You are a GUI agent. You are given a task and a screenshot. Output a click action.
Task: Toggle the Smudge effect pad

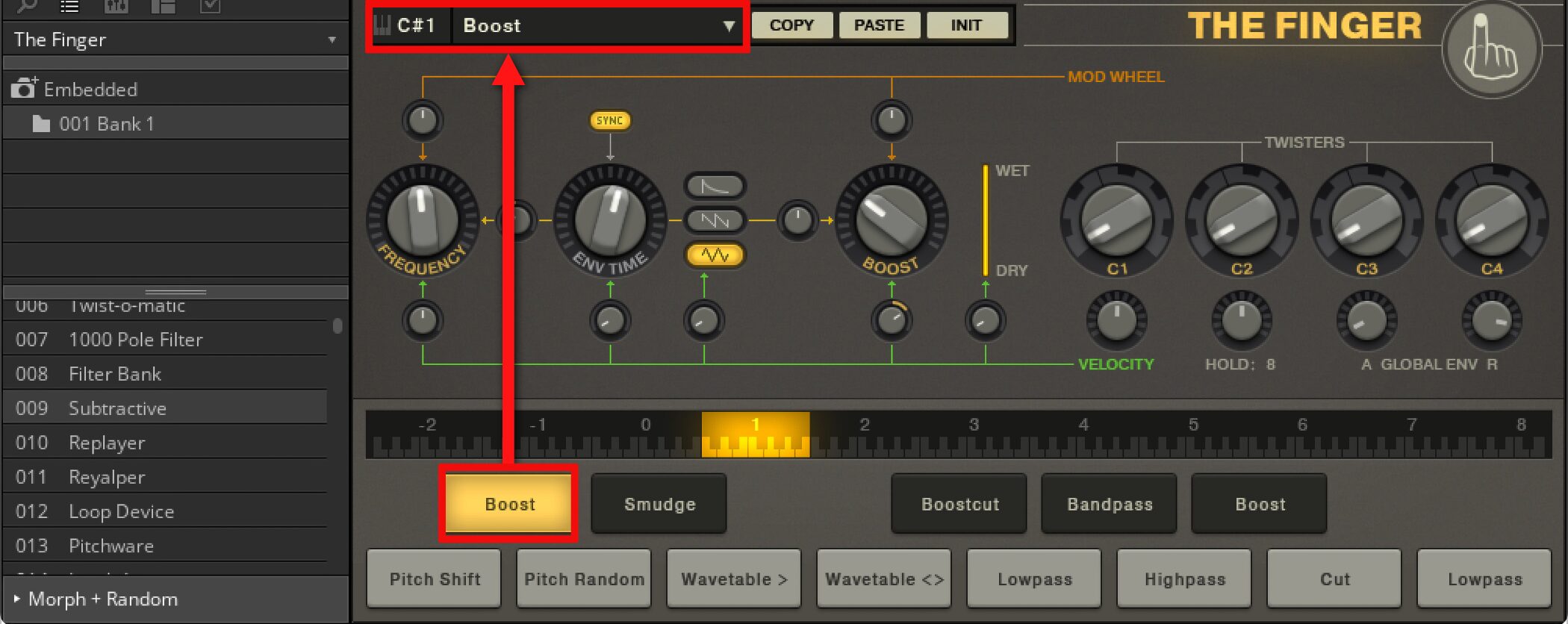(659, 504)
